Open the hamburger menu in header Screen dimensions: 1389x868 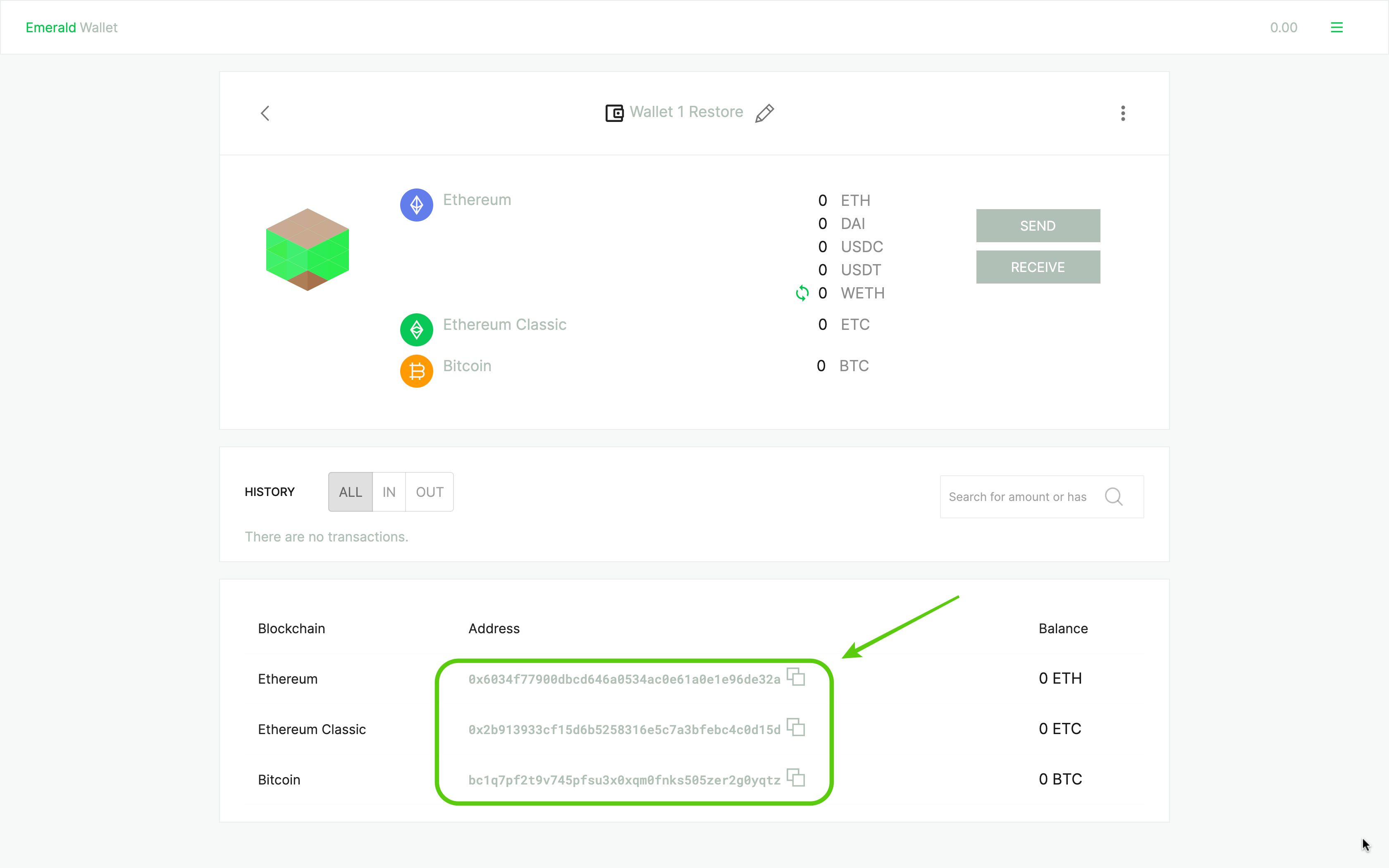(x=1336, y=28)
